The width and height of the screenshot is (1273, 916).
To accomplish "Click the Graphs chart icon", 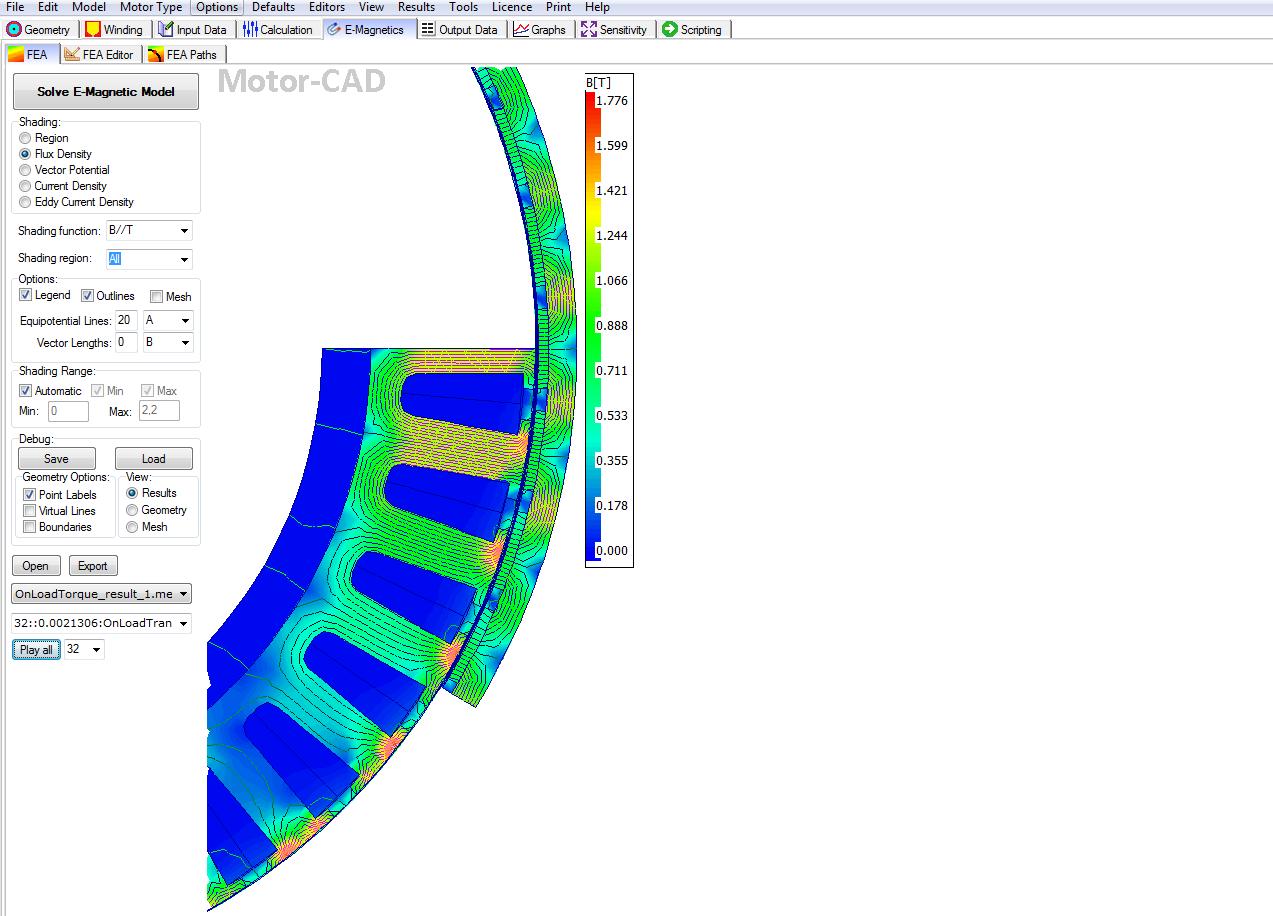I will click(x=521, y=30).
